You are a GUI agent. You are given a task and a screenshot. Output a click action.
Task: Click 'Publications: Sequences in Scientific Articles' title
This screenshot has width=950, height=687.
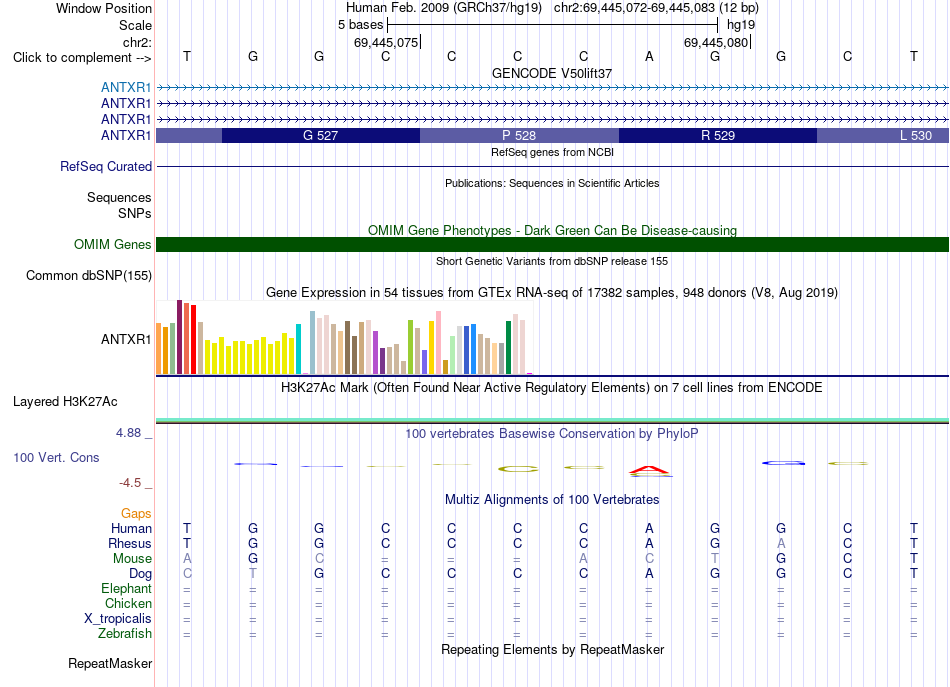(552, 183)
